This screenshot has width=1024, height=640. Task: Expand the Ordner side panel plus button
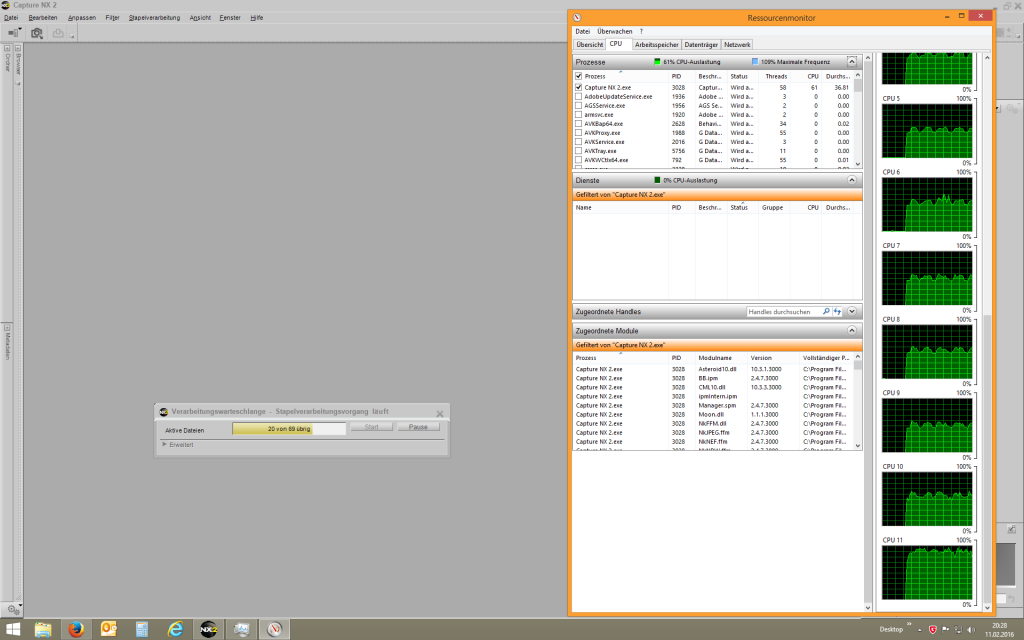point(7,48)
